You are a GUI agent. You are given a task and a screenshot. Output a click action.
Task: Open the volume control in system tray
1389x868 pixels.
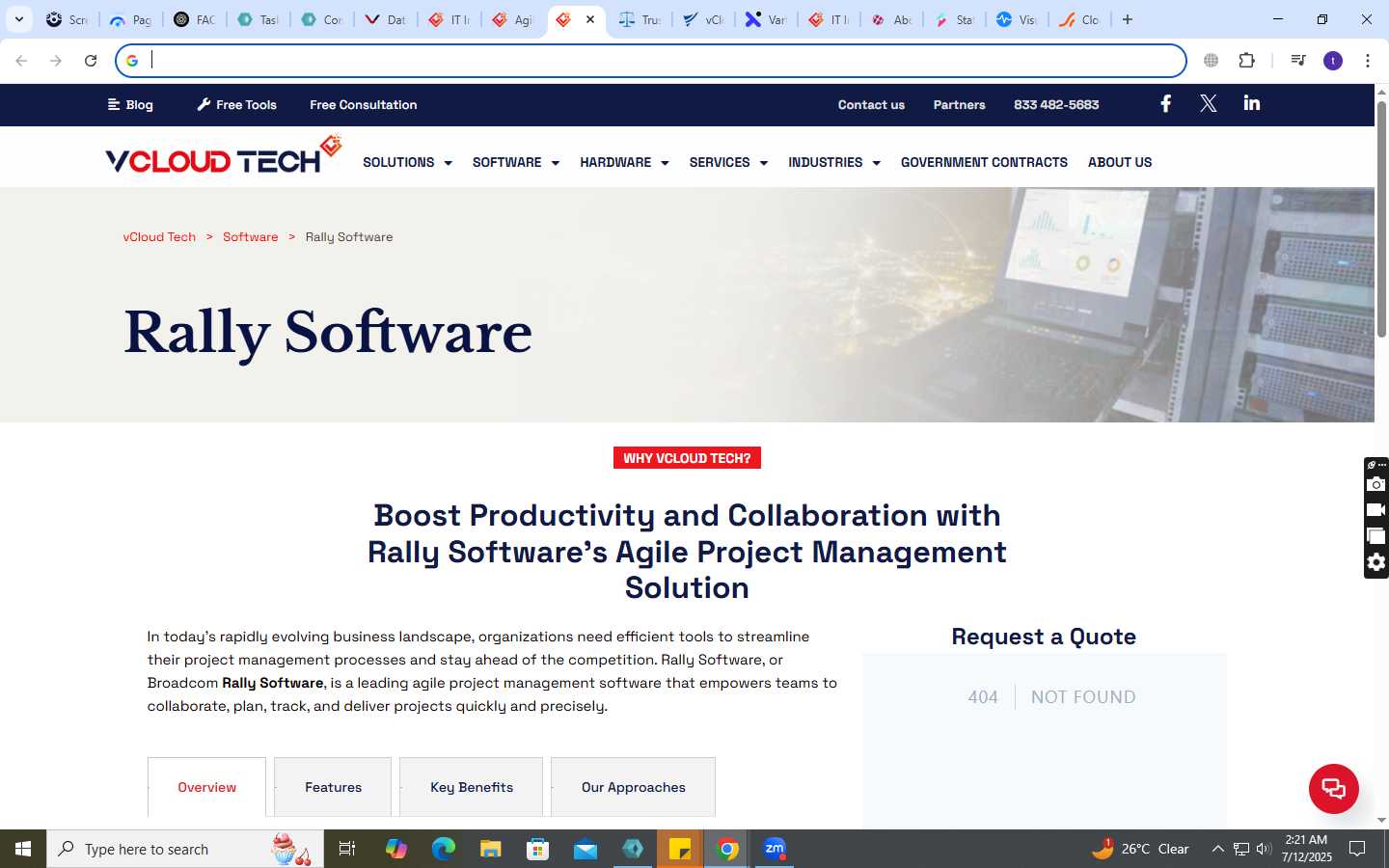tap(1264, 849)
